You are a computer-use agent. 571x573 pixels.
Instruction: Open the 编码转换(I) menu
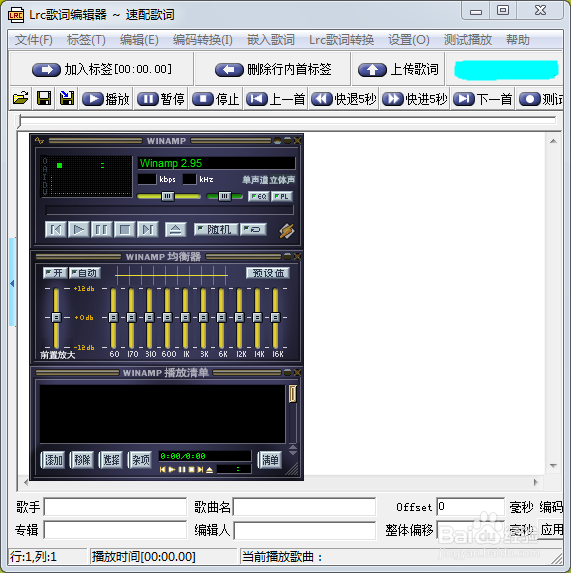[x=203, y=39]
